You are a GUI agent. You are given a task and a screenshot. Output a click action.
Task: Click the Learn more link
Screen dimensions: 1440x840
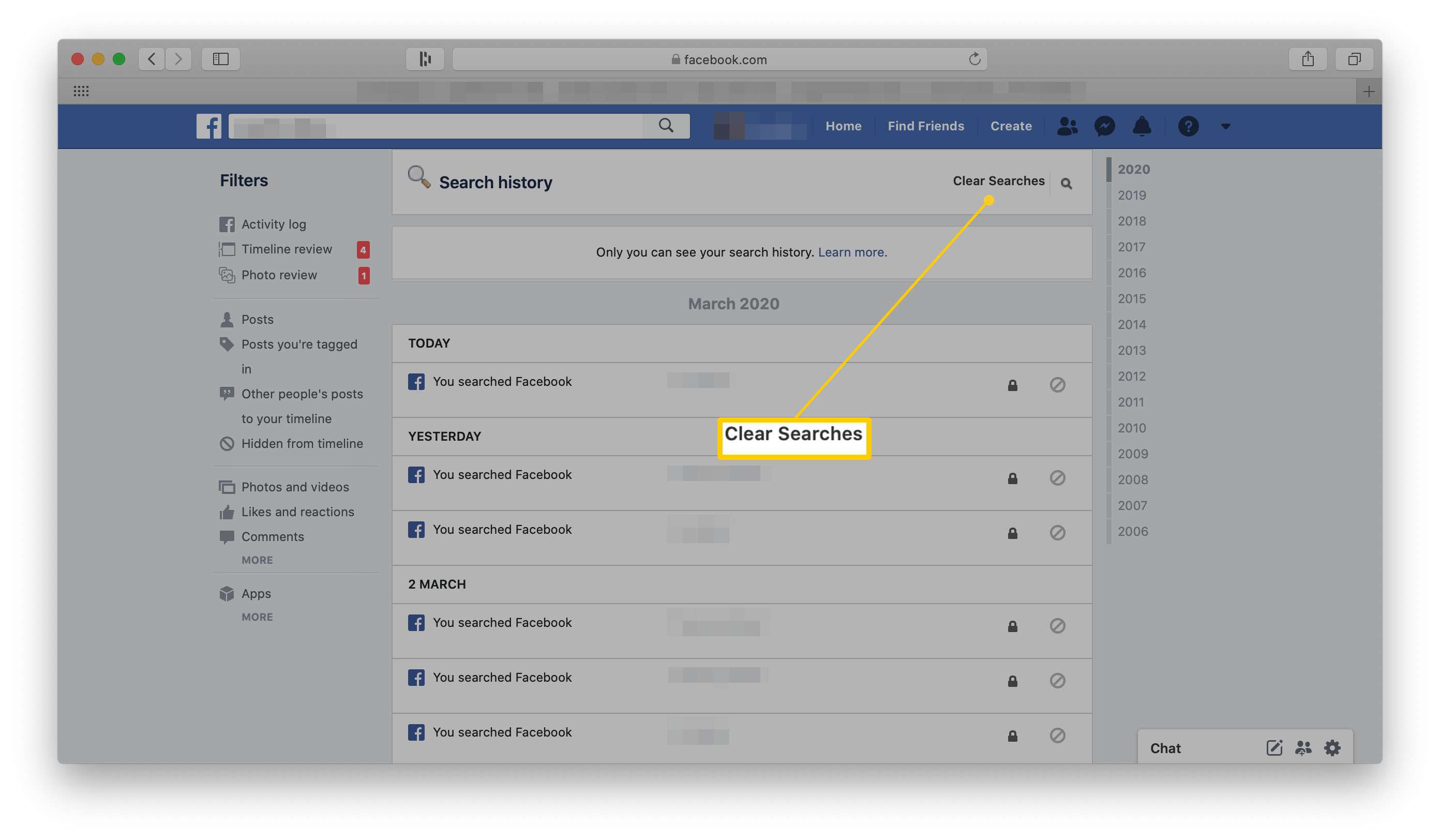click(x=852, y=252)
